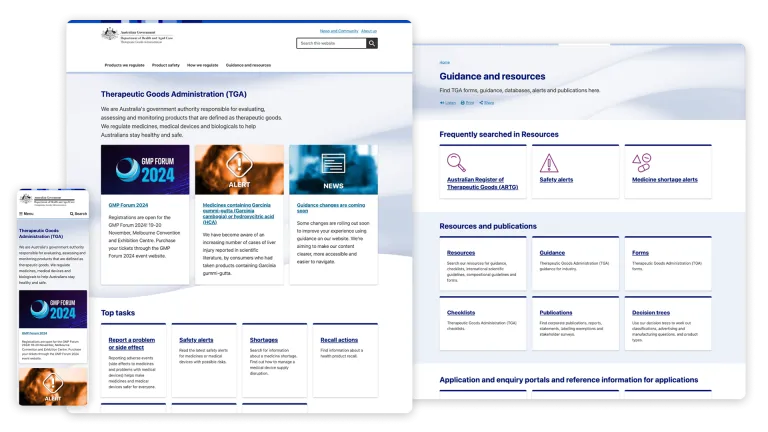The width and height of the screenshot is (768, 432).
Task: Open the 'GMP Forum 2024' link on the desktop page
Action: click(x=128, y=205)
